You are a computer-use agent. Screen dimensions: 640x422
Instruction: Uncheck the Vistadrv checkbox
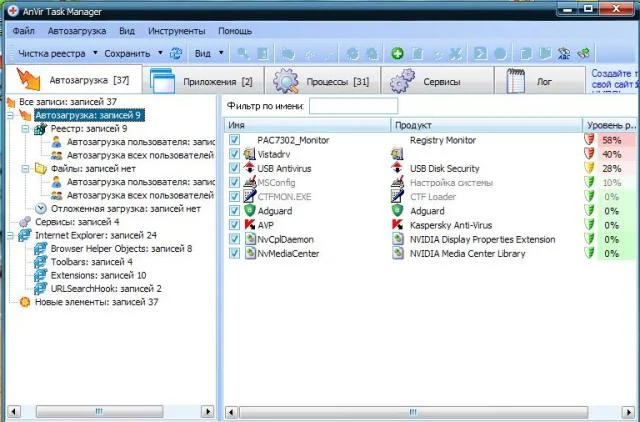click(234, 154)
